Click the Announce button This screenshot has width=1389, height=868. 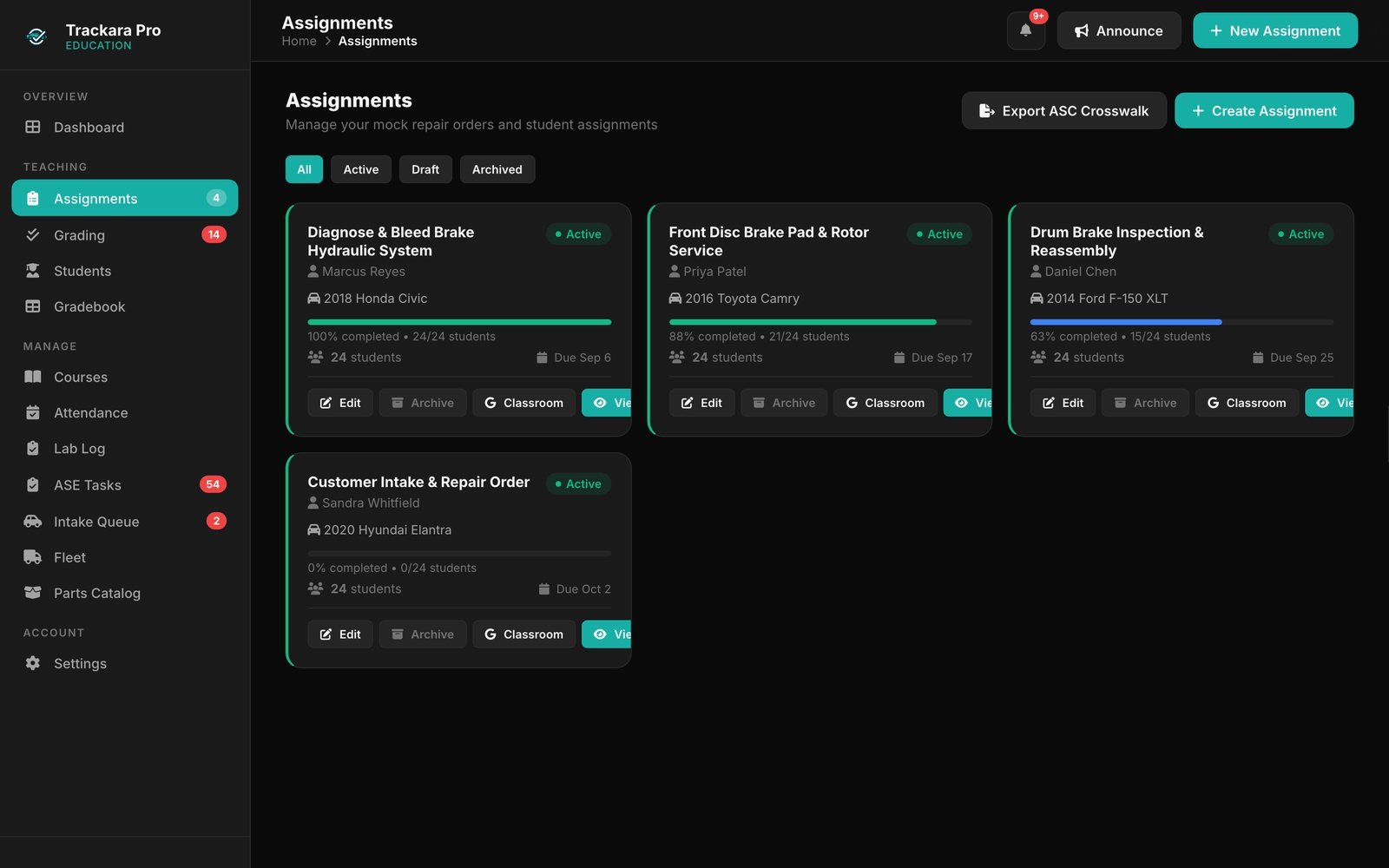tap(1118, 30)
